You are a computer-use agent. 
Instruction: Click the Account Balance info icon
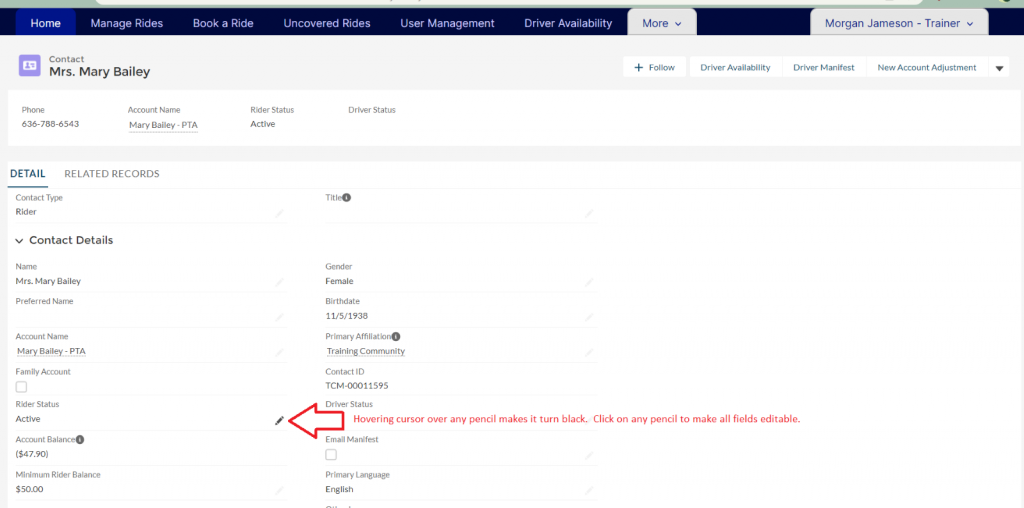(80, 439)
